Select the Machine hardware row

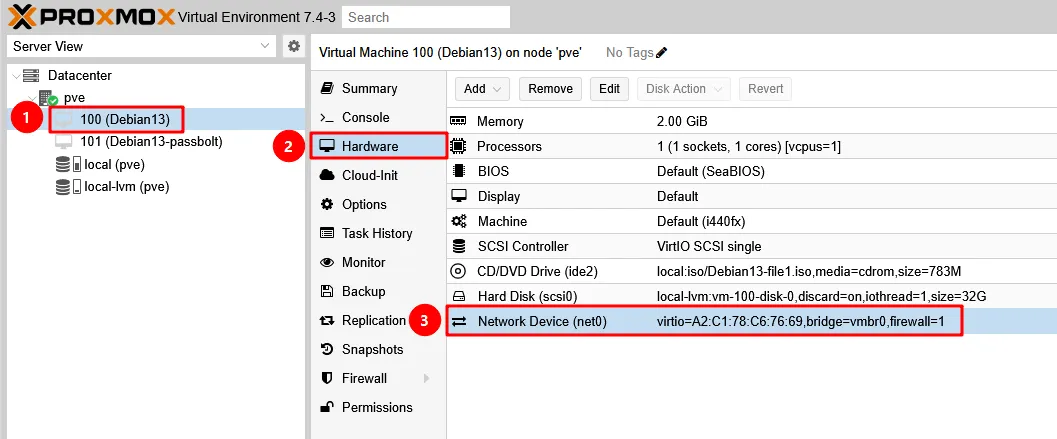pos(752,221)
